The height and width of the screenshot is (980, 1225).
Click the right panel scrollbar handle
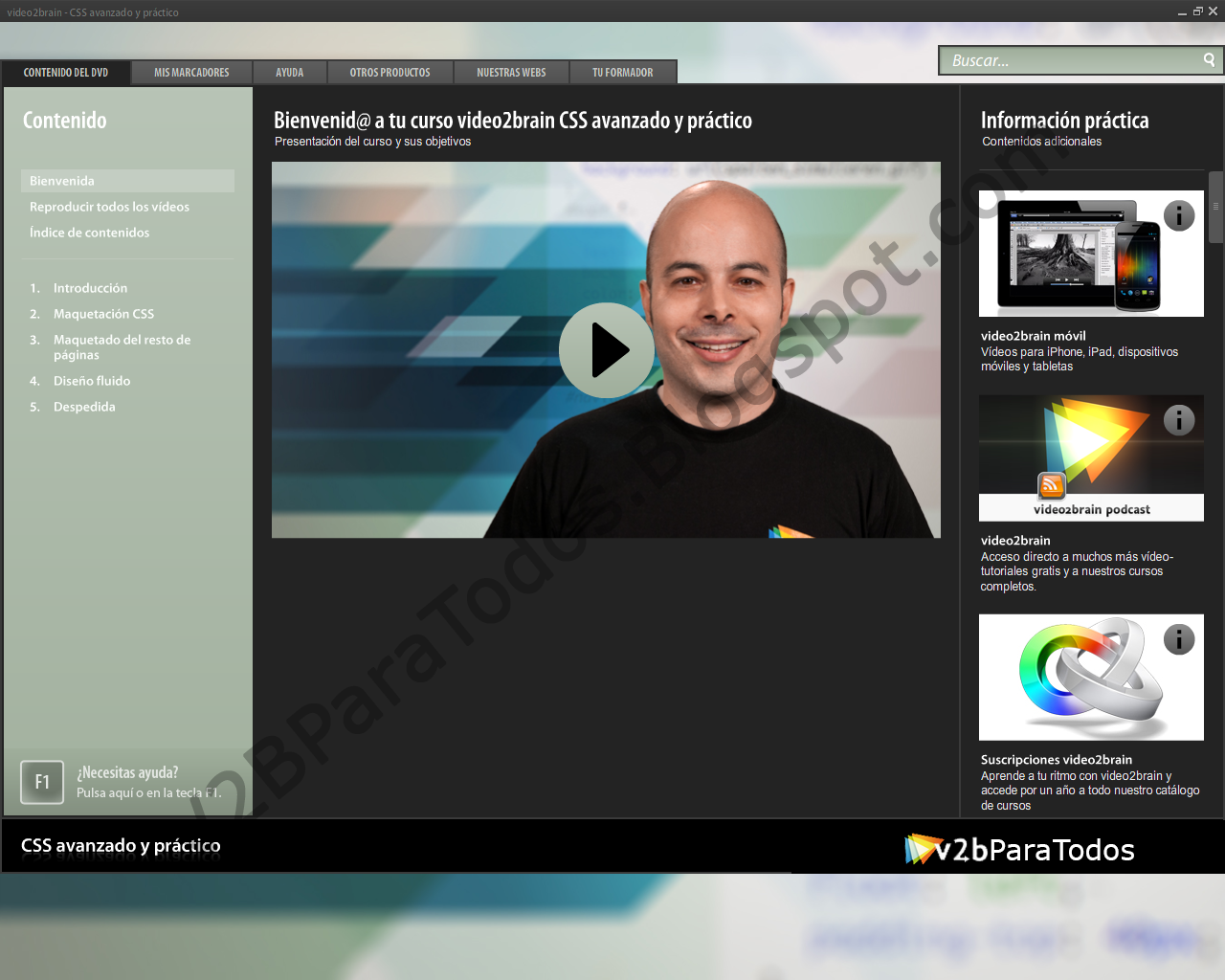click(1215, 207)
